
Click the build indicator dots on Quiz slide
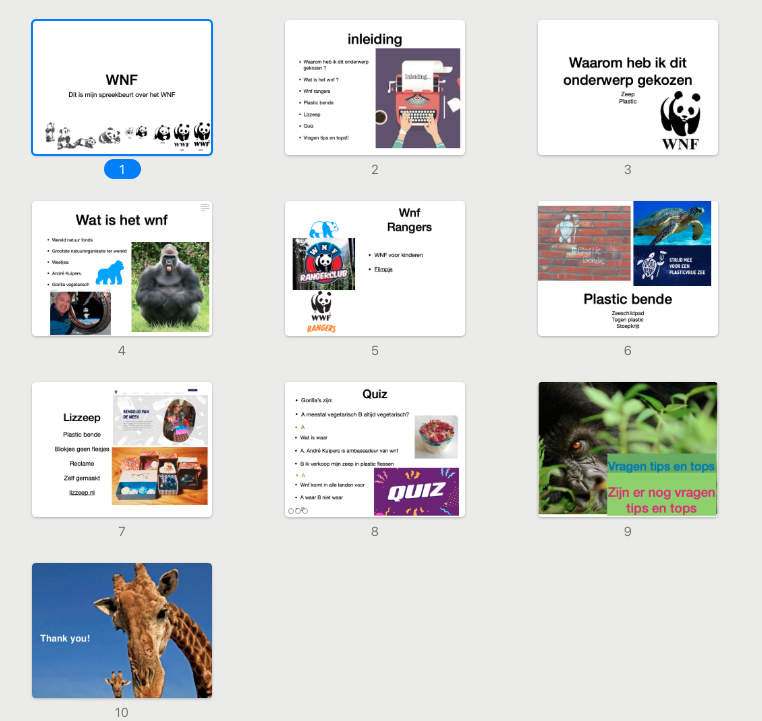298,510
